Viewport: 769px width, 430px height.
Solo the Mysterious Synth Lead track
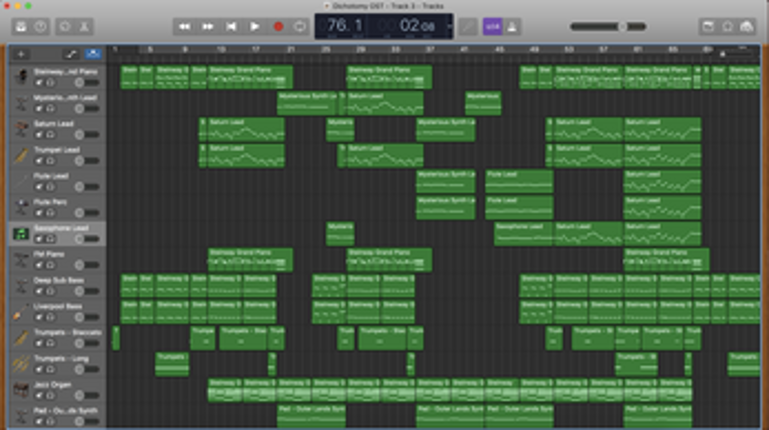click(50, 108)
